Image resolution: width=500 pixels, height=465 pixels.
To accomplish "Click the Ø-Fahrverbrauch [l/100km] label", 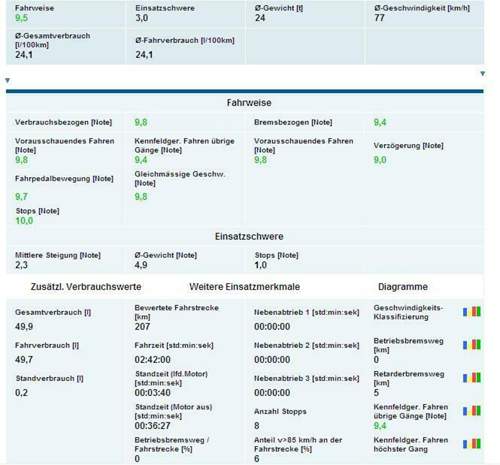I will pyautogui.click(x=185, y=40).
